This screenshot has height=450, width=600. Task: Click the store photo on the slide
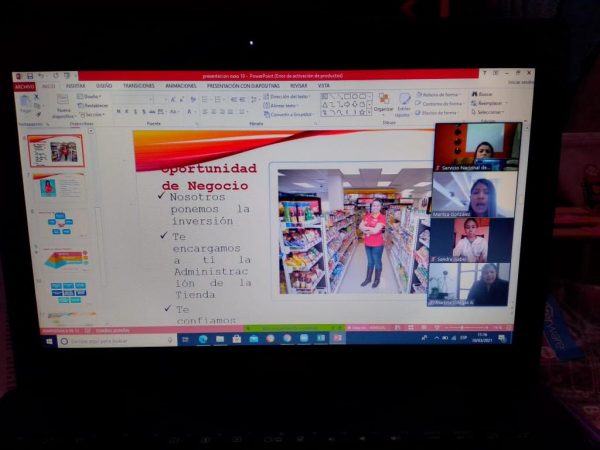[x=350, y=229]
